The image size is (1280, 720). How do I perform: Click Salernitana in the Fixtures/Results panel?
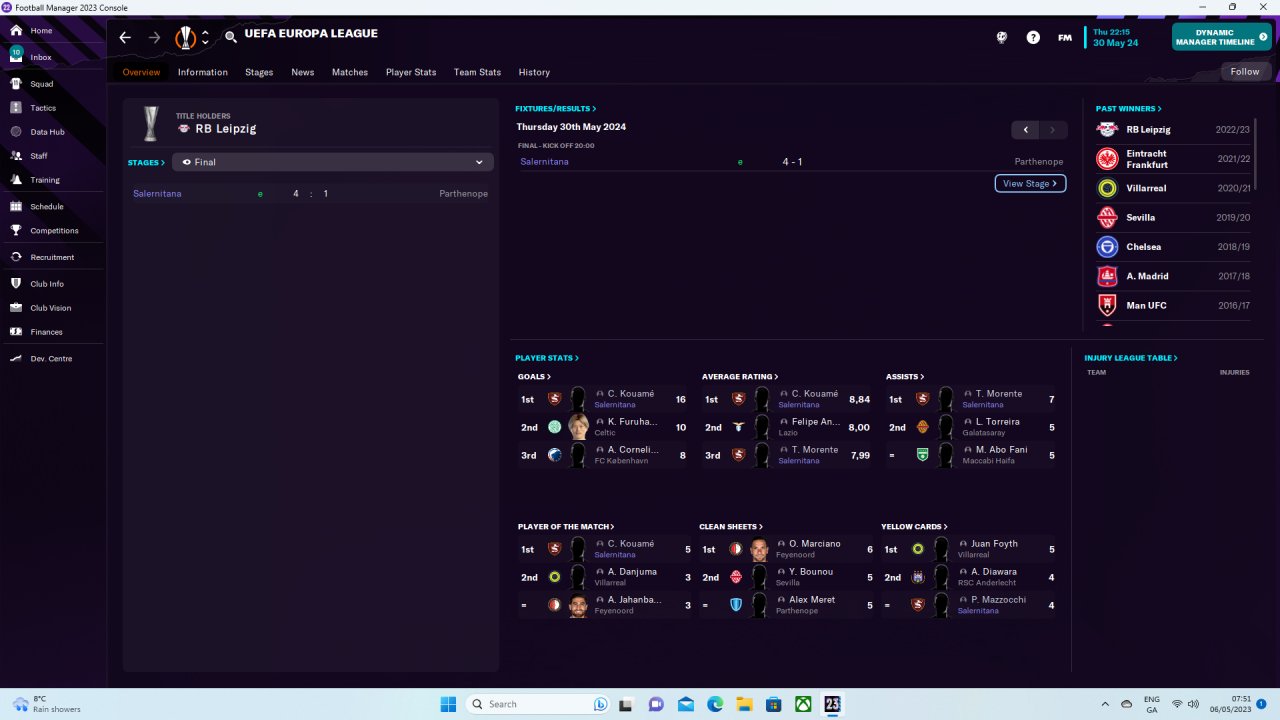coord(545,162)
